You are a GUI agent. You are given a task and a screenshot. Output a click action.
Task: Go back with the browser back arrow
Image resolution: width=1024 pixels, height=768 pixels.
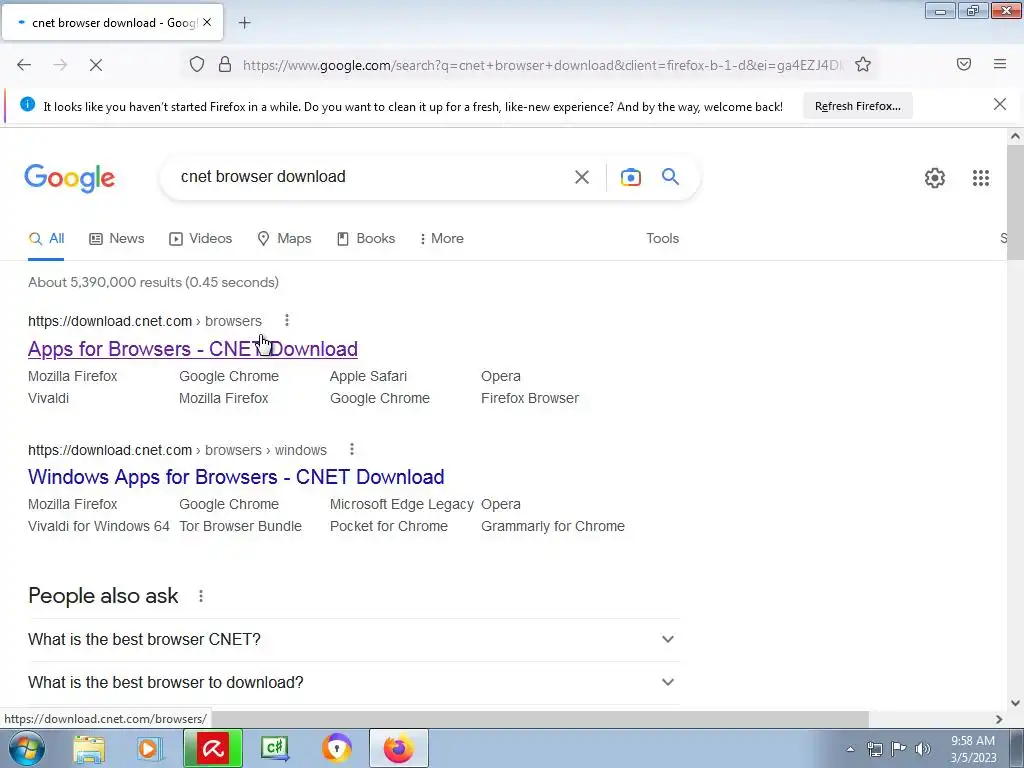(24, 65)
